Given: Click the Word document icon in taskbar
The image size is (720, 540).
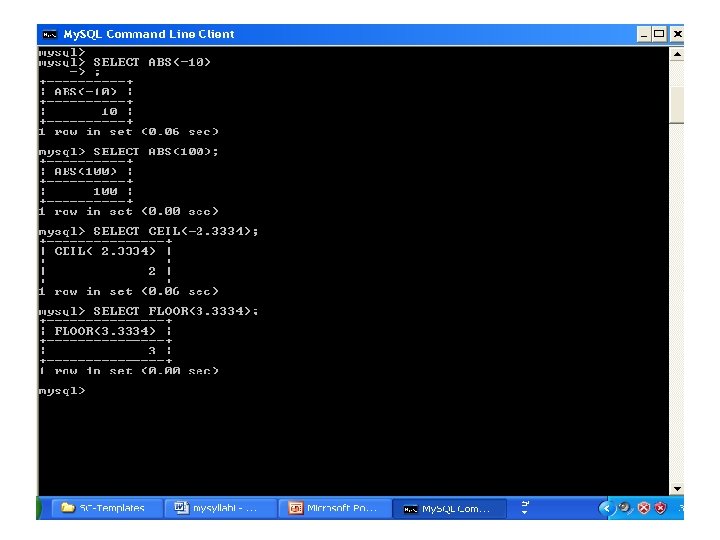Looking at the screenshot, I should (x=182, y=507).
